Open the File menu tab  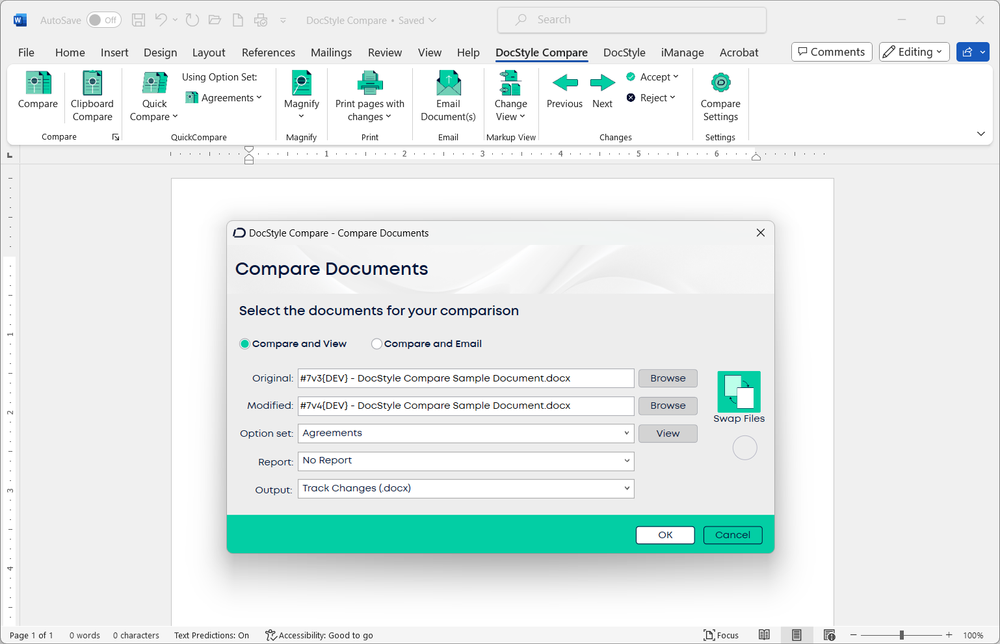coord(26,52)
